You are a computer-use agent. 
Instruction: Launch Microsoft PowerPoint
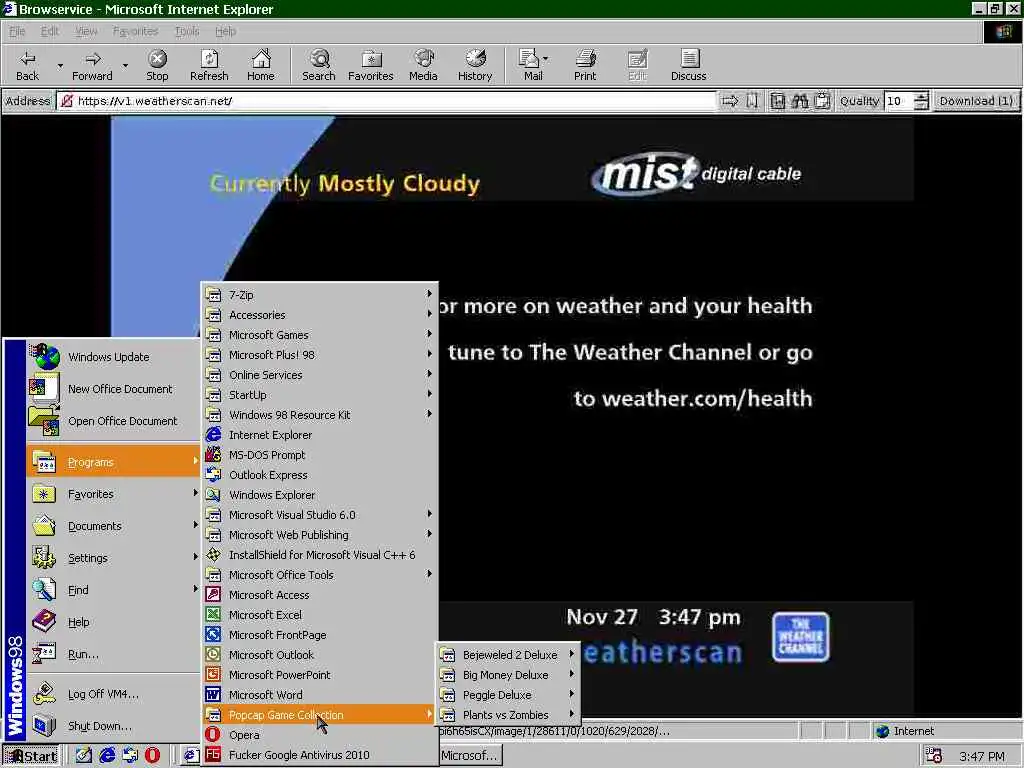[x=319, y=675]
